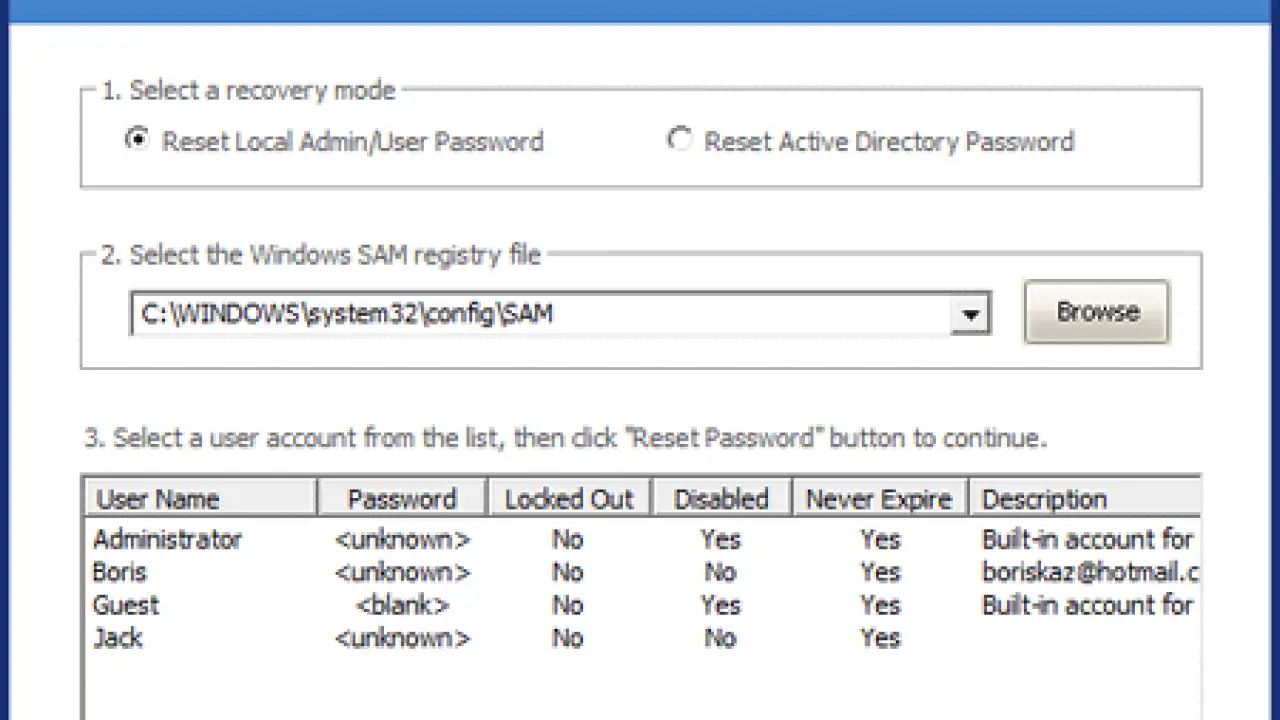Screen dimensions: 1280x720
Task: Click Never Expire Yes cell for Boris
Action: [x=880, y=573]
